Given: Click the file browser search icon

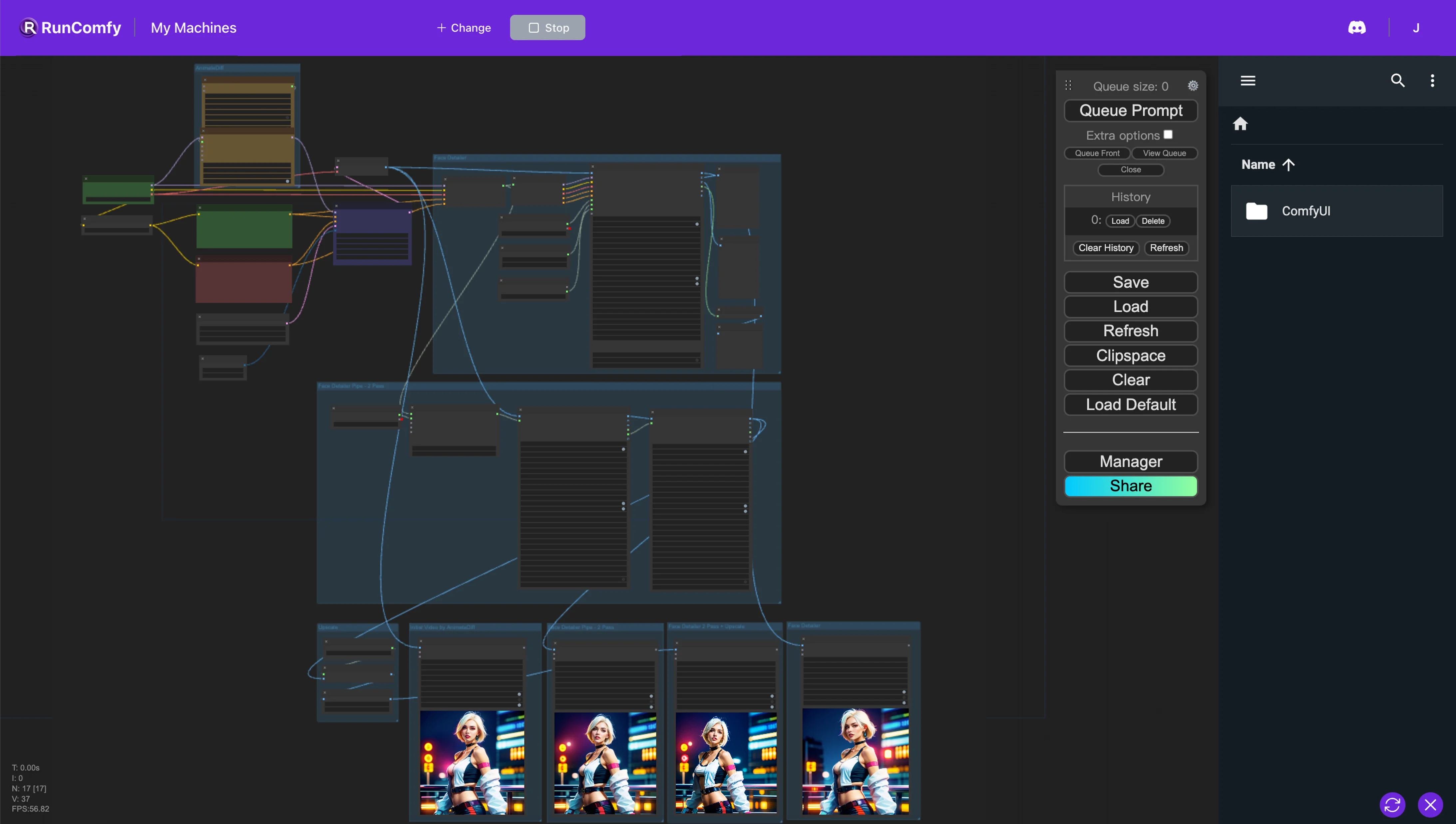Looking at the screenshot, I should [x=1398, y=80].
